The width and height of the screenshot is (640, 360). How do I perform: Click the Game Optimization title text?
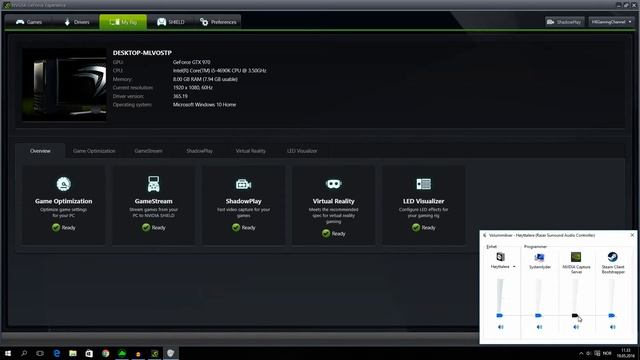tap(64, 201)
